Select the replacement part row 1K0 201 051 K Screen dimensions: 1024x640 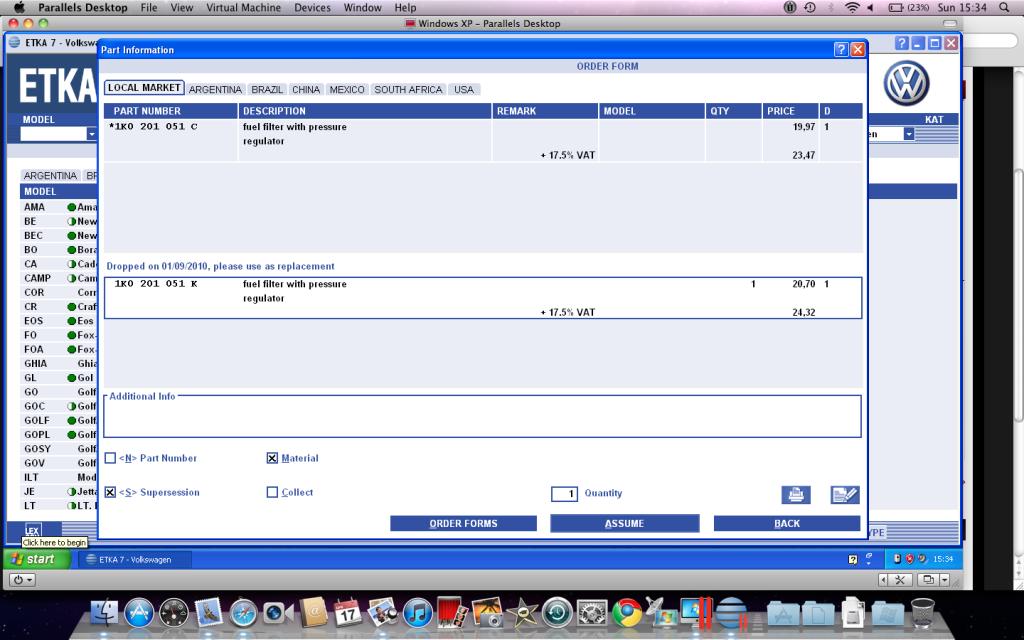[483, 298]
